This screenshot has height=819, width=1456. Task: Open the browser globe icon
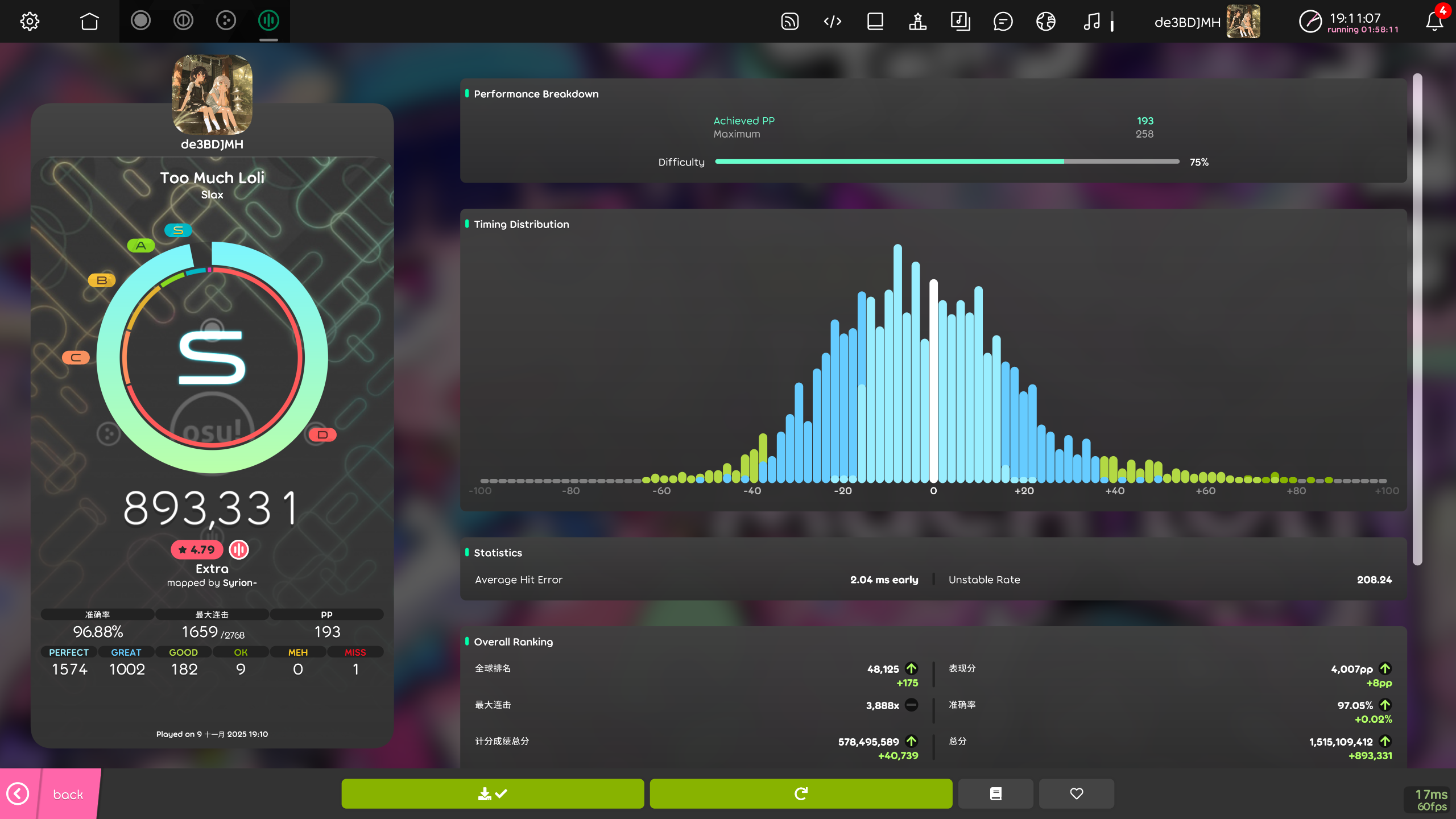1045,22
